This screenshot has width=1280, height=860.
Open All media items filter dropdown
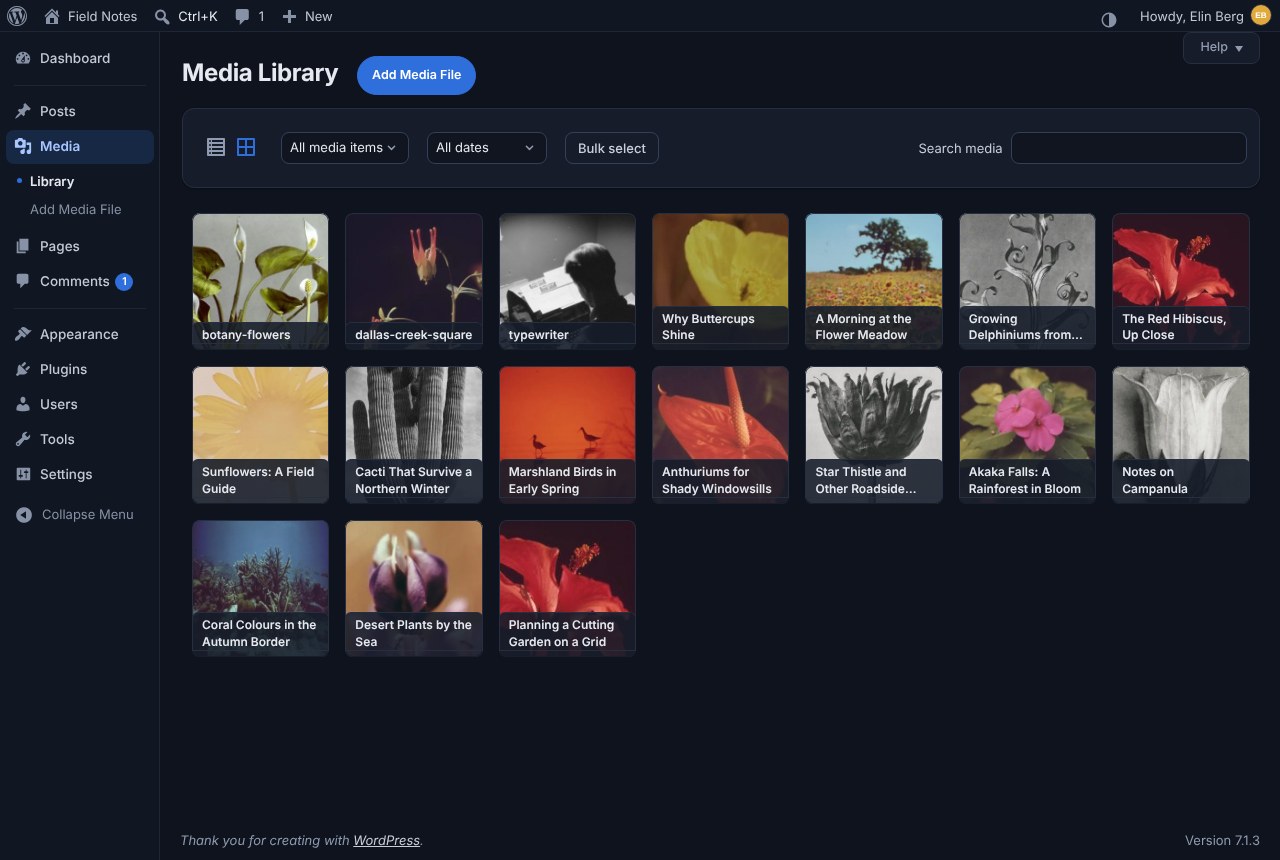coord(344,147)
